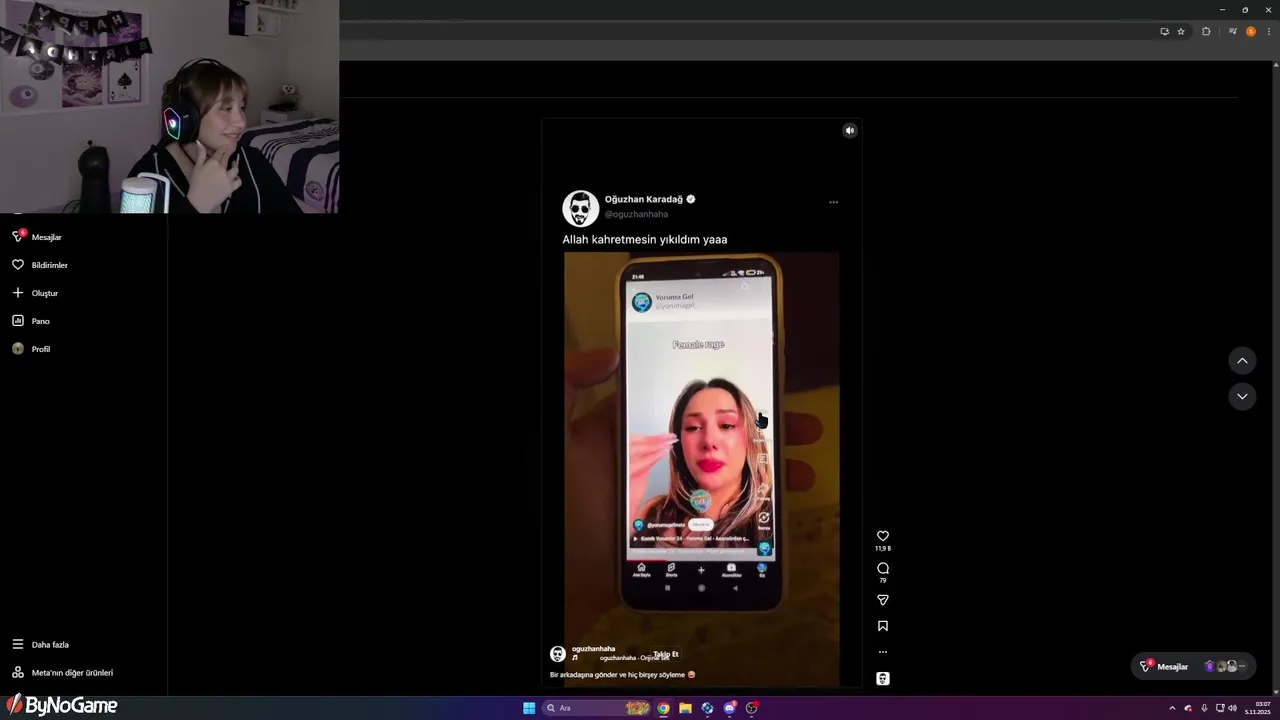Click the volume icon in tray
This screenshot has height=720, width=1280.
[x=1232, y=708]
